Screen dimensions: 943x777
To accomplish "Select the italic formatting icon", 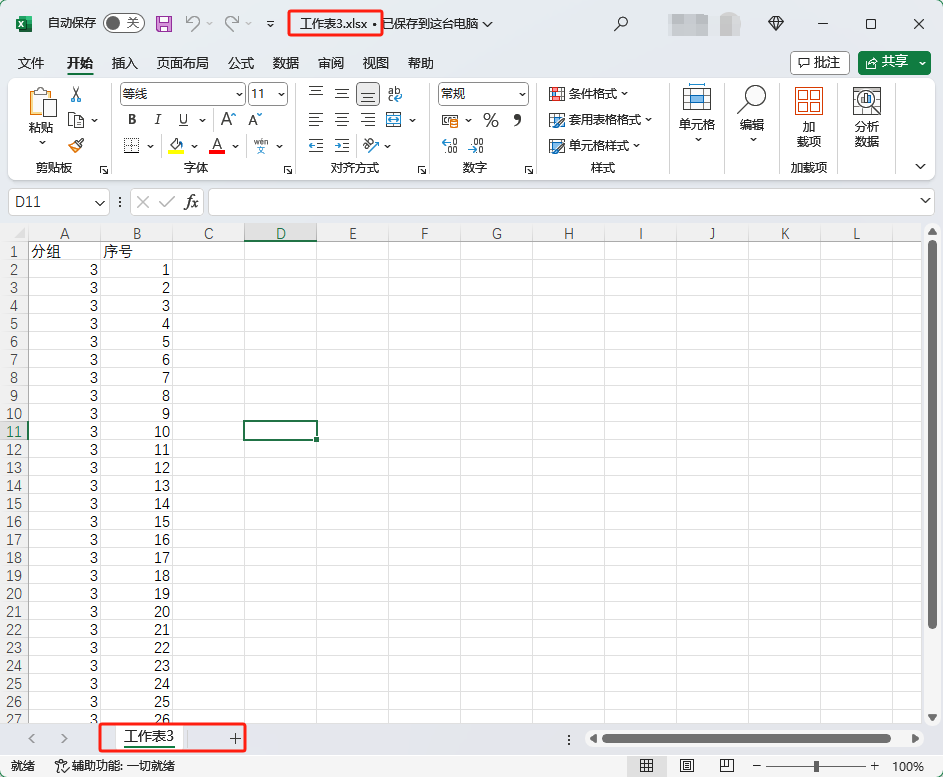I will 157,118.
